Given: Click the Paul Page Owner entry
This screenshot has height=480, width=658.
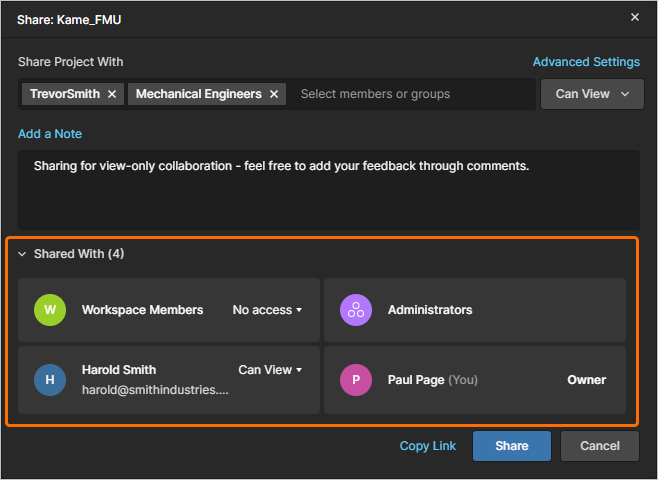Looking at the screenshot, I should click(474, 380).
